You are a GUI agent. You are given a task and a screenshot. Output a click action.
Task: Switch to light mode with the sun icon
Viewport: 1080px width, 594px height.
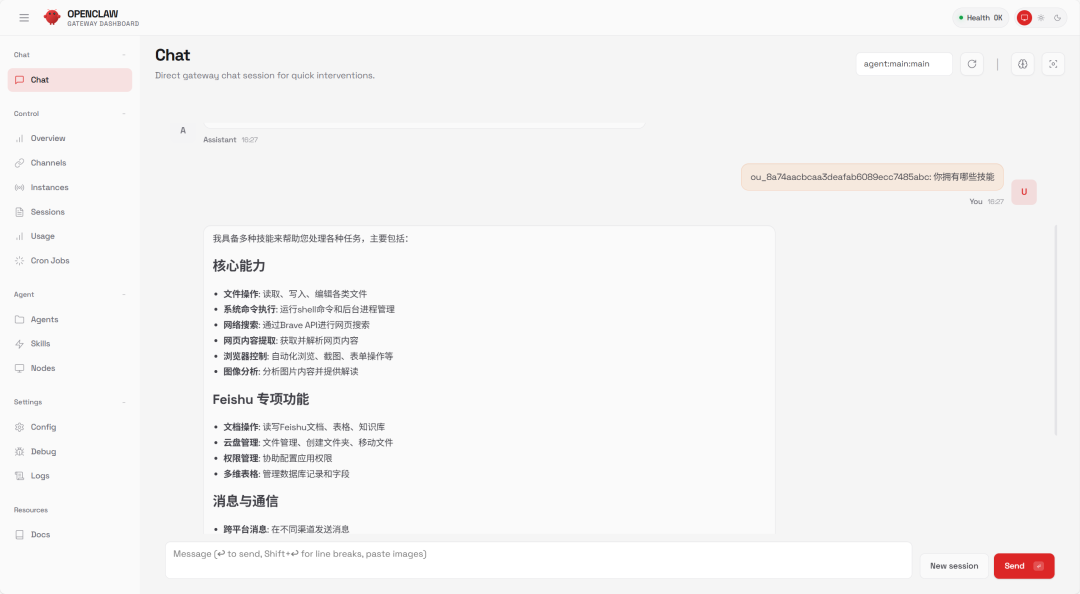1041,17
